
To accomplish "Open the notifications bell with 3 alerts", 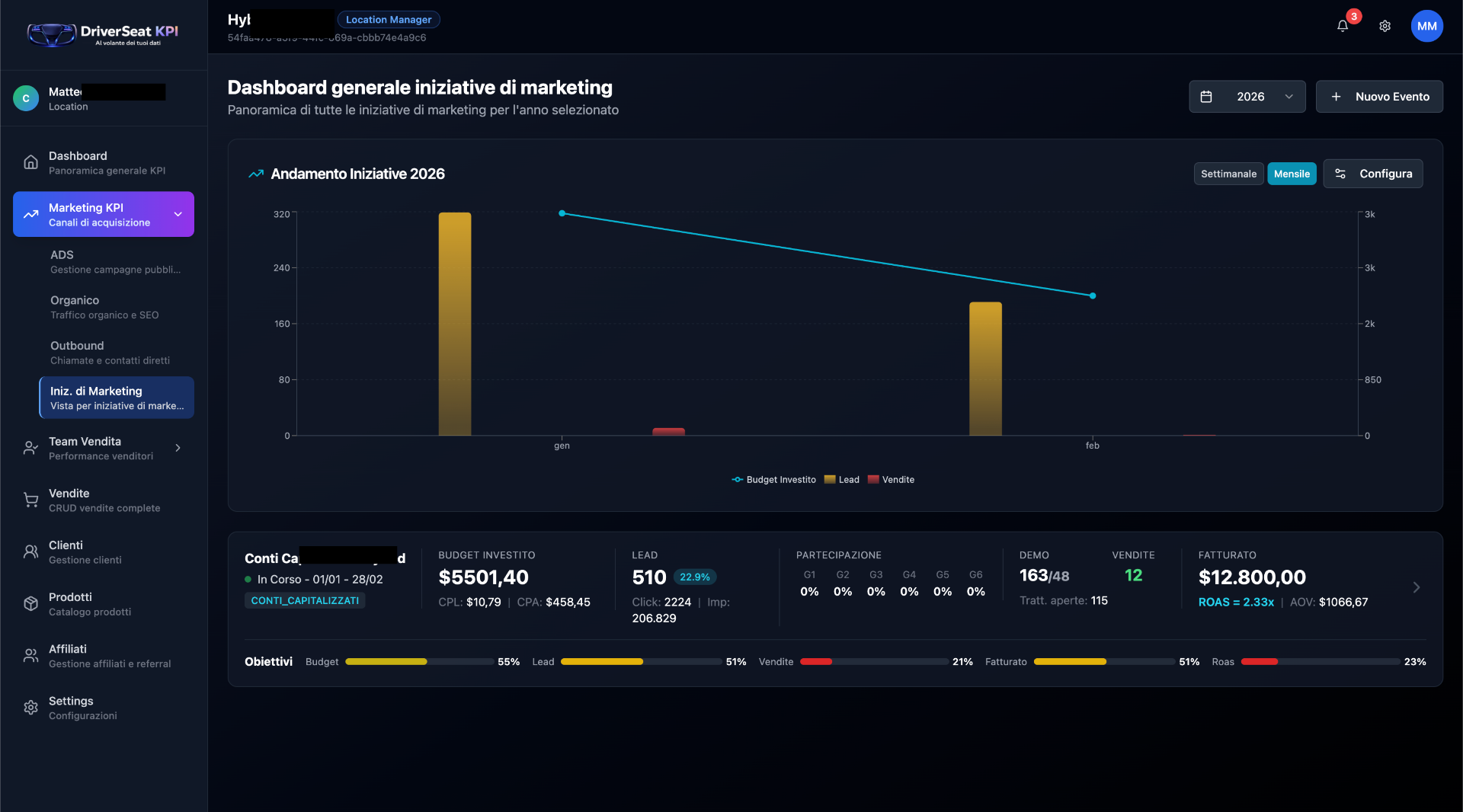I will coord(1342,25).
